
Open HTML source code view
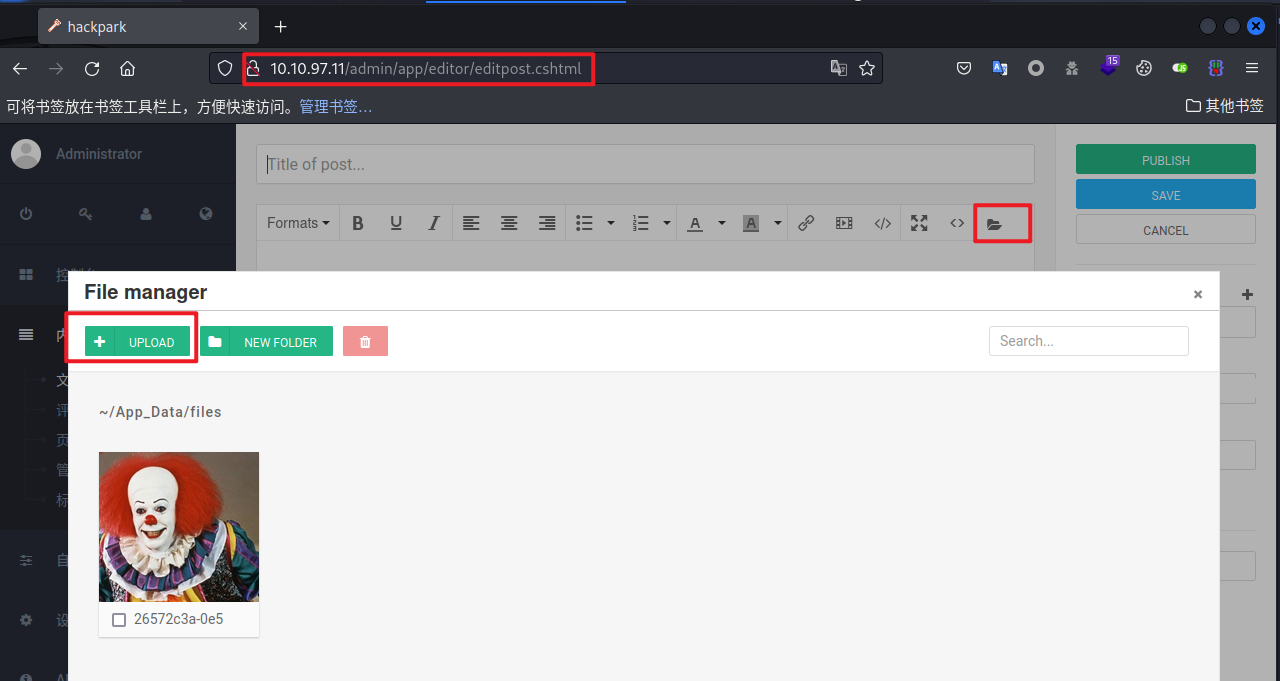957,223
